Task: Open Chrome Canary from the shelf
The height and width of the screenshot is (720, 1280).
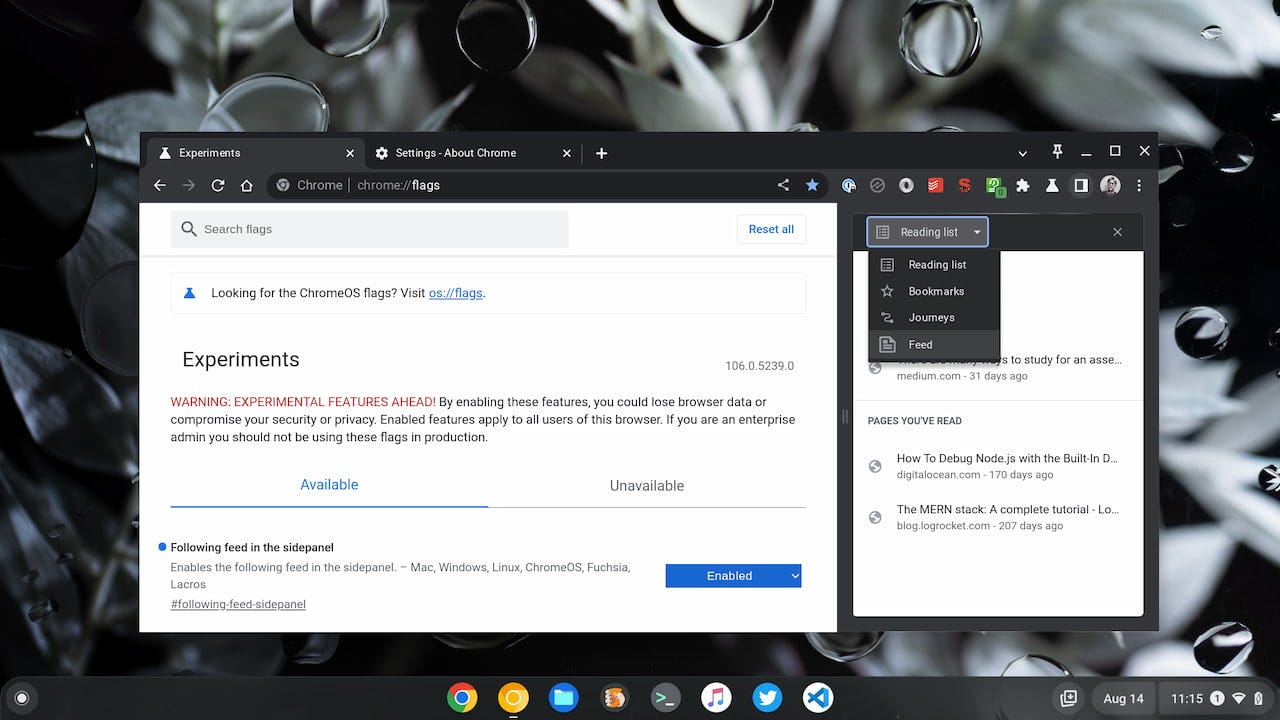Action: [x=513, y=698]
